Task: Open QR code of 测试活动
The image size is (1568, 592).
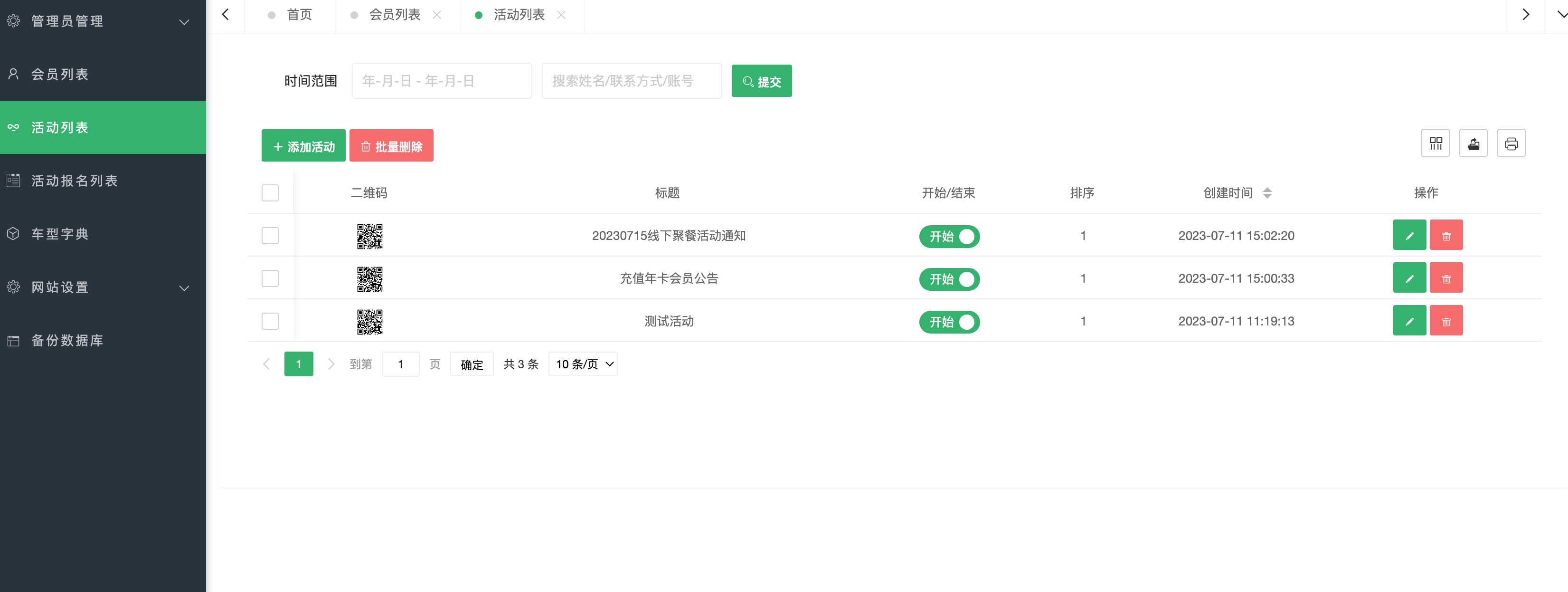Action: [x=369, y=322]
